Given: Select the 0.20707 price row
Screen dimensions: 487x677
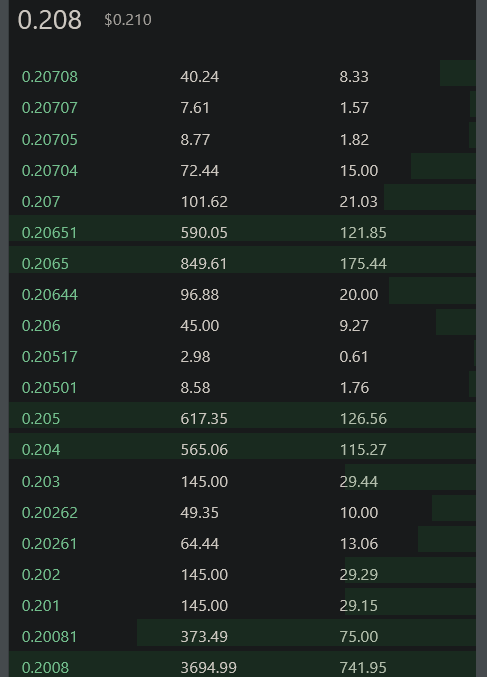Looking at the screenshot, I should (242, 108).
